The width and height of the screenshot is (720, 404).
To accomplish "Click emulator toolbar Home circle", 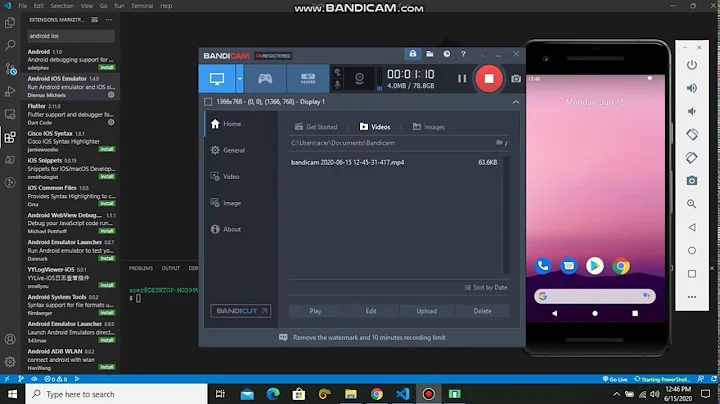I will (x=692, y=251).
